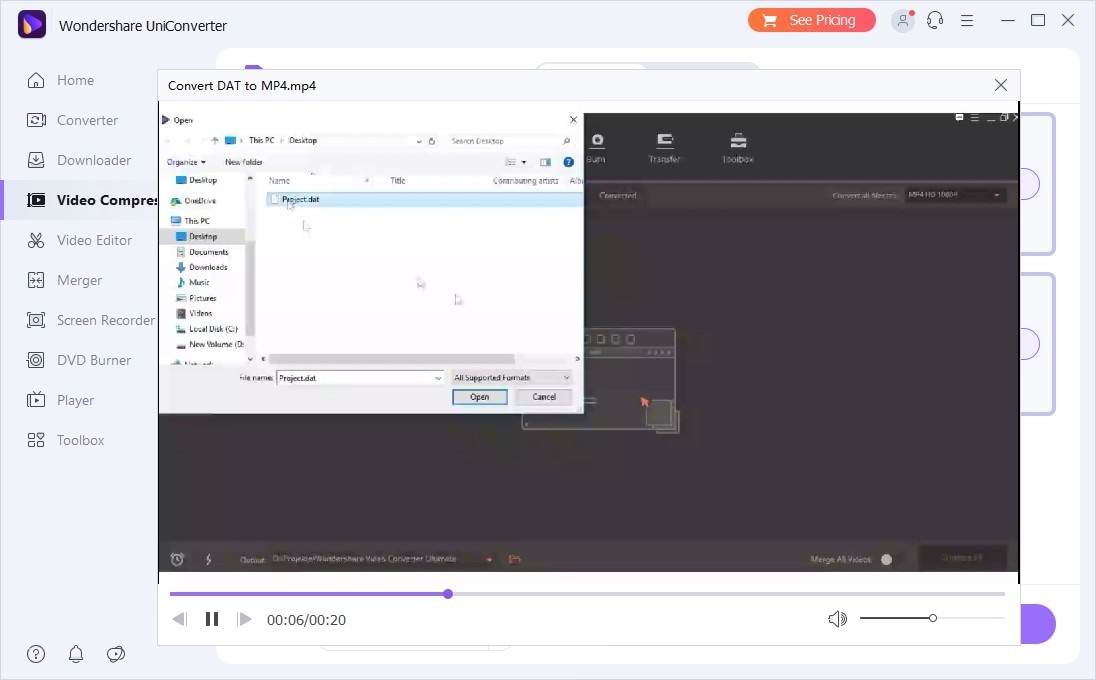Open the feedback chat icon

tap(116, 654)
